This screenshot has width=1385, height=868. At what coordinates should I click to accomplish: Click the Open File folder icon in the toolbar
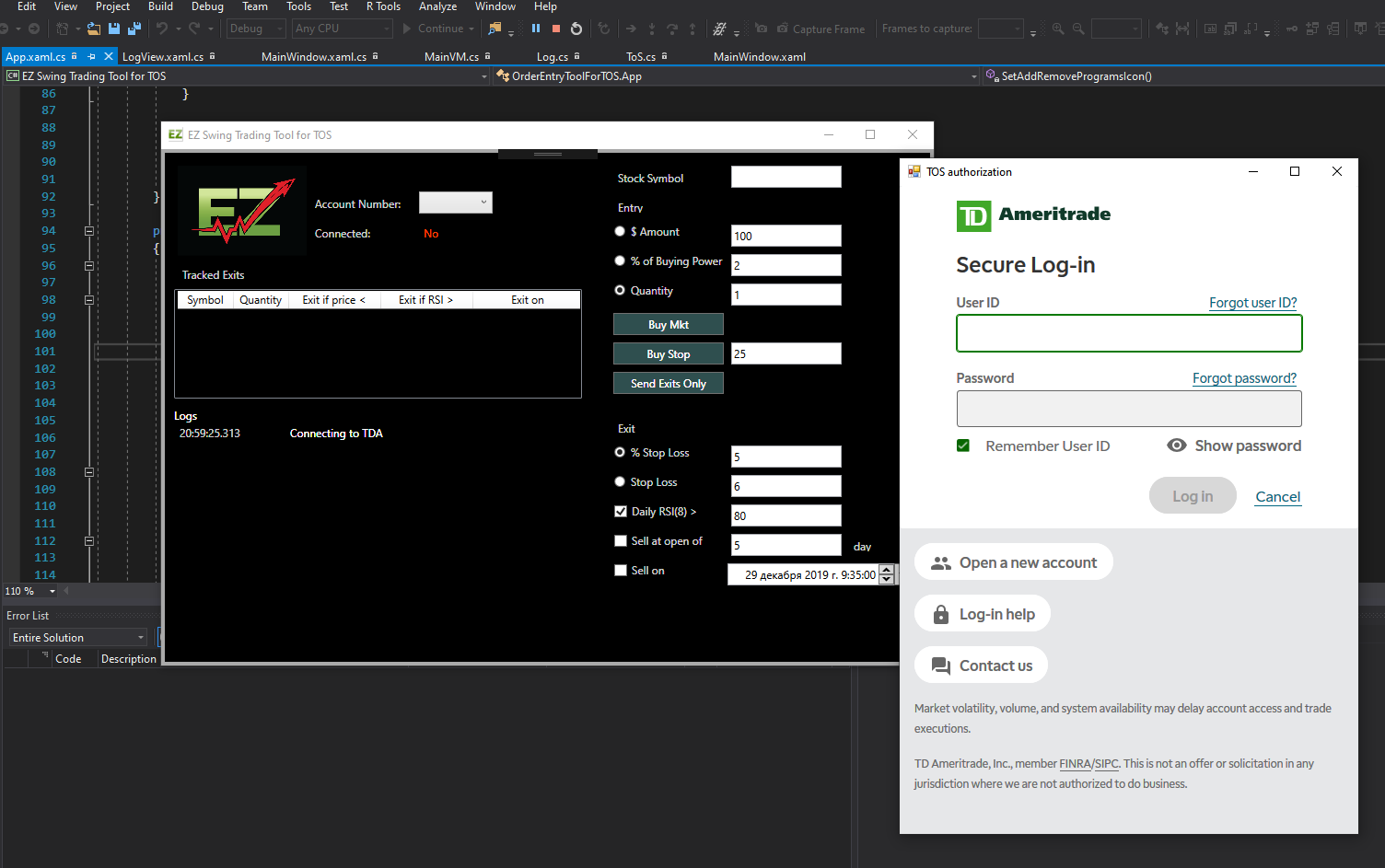[x=94, y=29]
